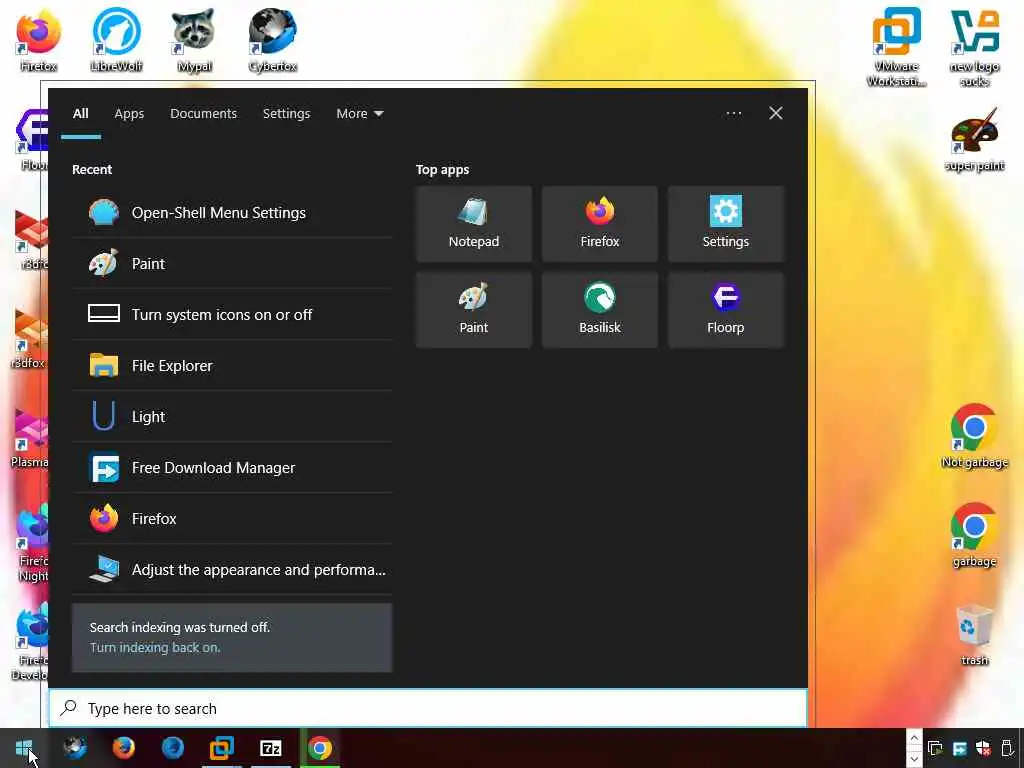Open Firefox from the Recent list

click(232, 519)
